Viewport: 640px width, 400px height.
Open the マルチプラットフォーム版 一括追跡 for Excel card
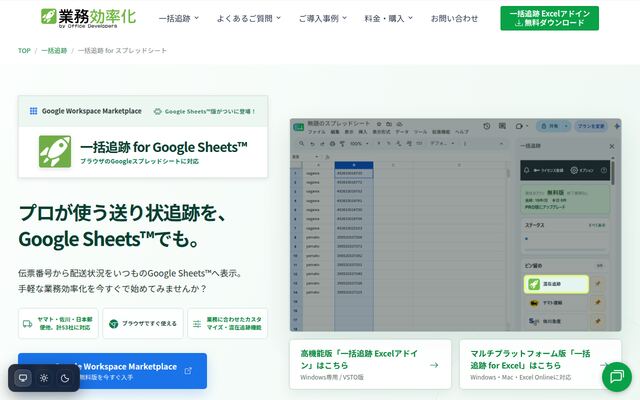coord(540,364)
